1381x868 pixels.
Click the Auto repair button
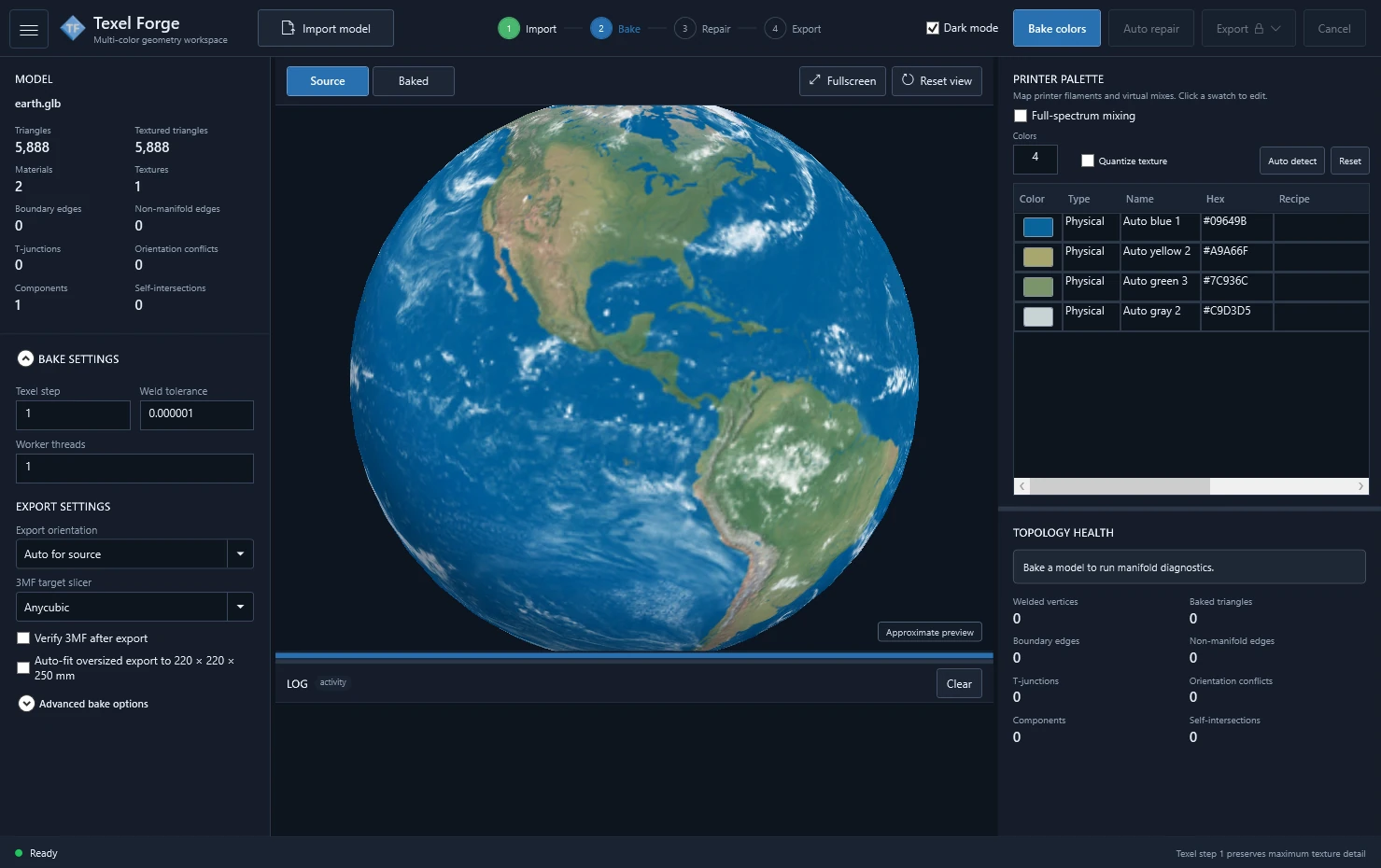1151,29
